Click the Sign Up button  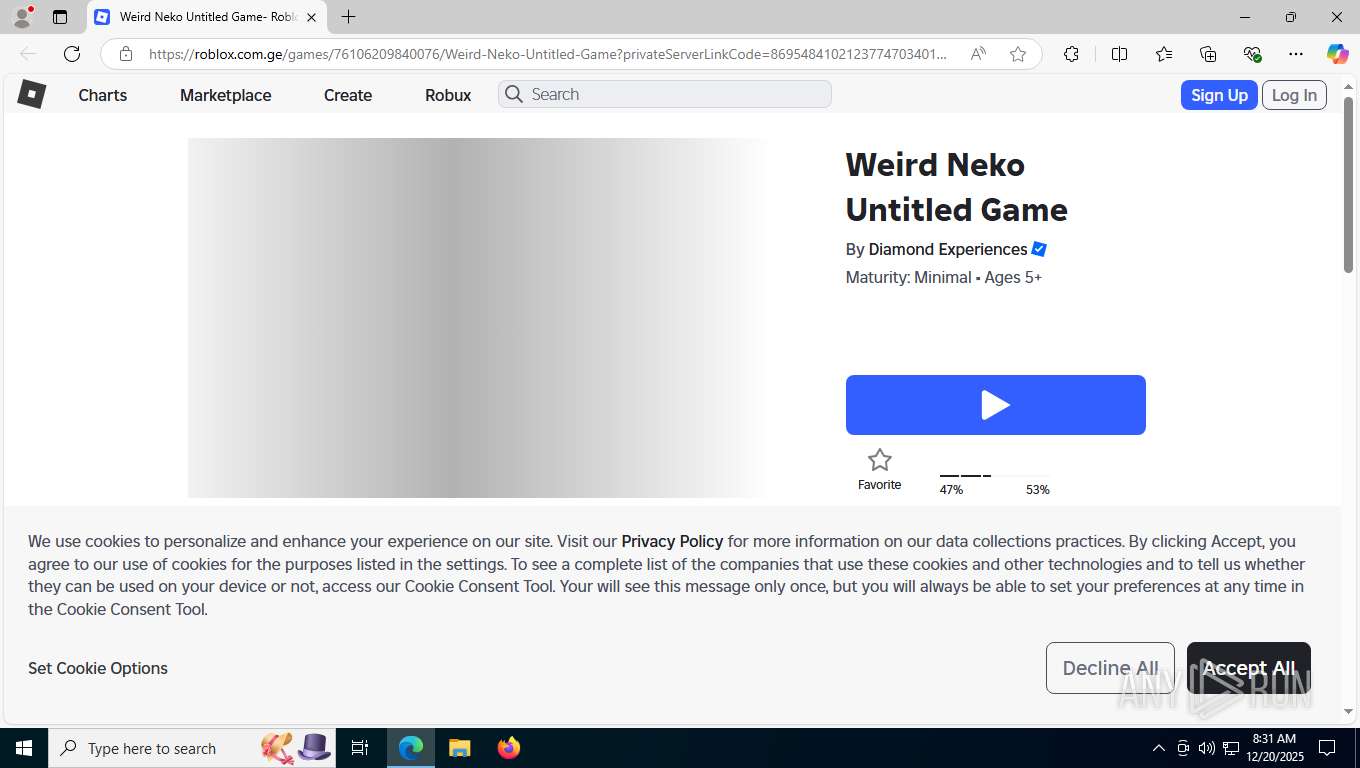click(x=1219, y=95)
